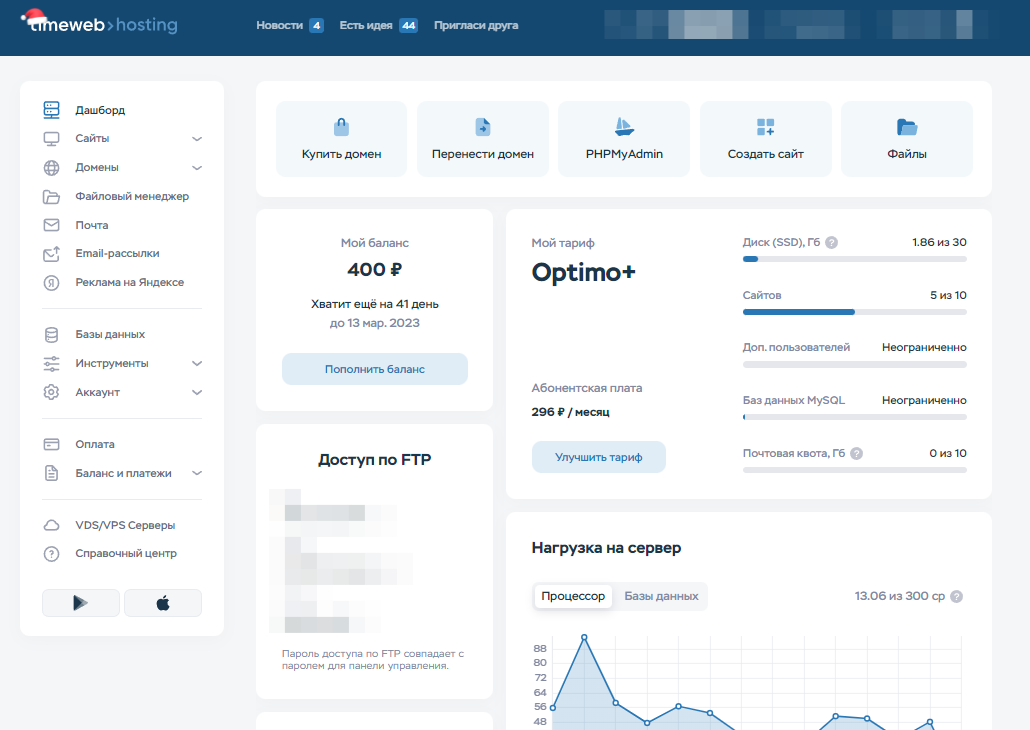Image resolution: width=1030 pixels, height=730 pixels.
Task: Click help icon beside Почтовая квота
Action: click(x=856, y=454)
